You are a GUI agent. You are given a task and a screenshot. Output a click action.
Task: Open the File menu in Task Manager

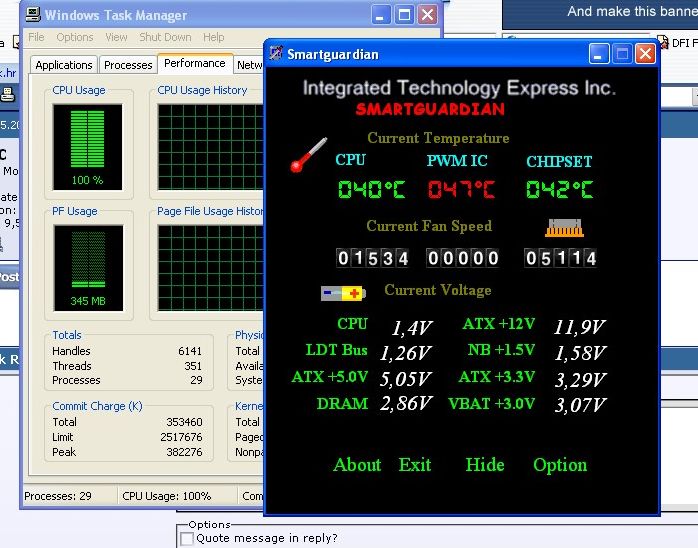36,38
